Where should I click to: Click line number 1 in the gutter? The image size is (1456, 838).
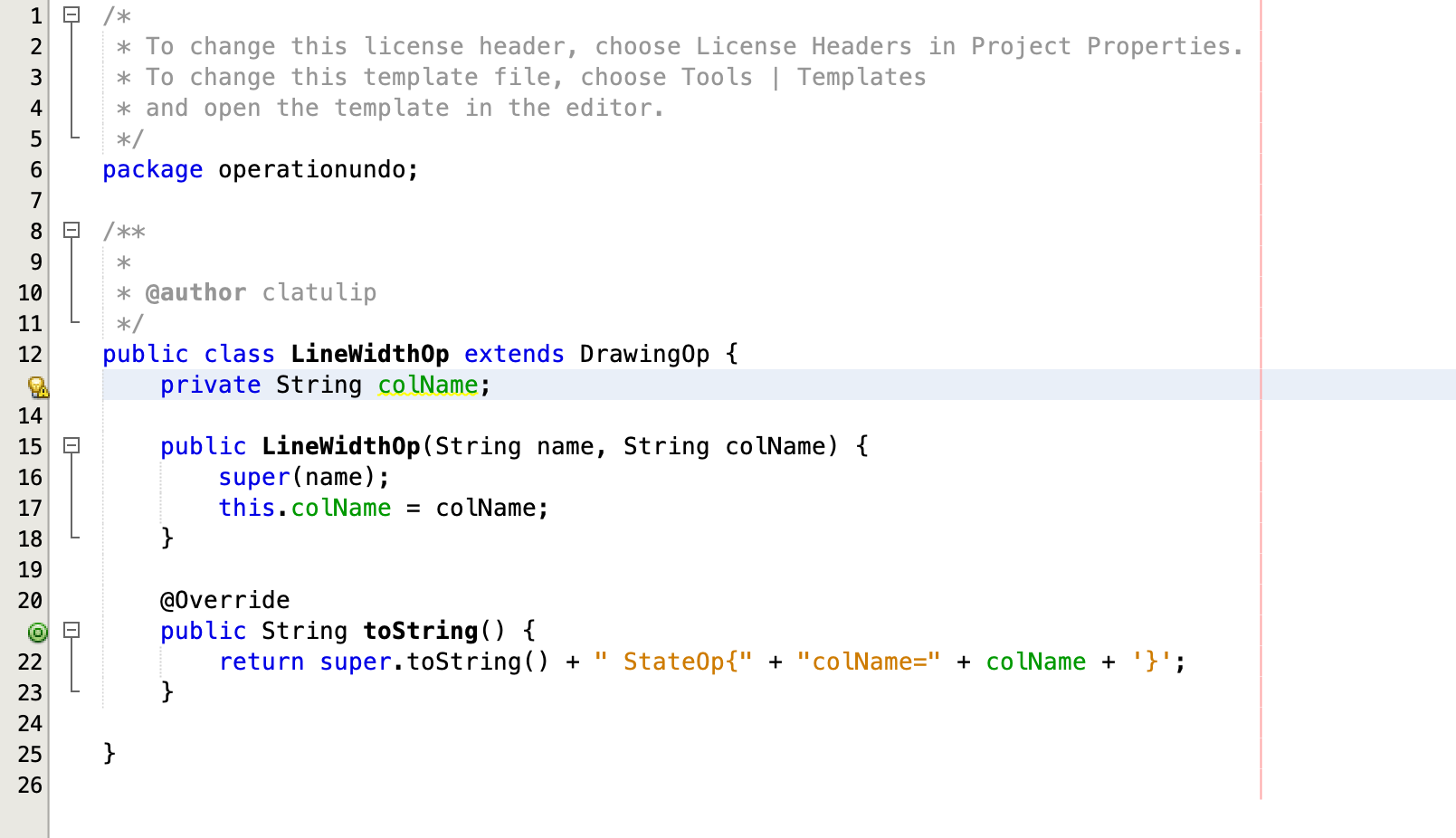pyautogui.click(x=34, y=14)
